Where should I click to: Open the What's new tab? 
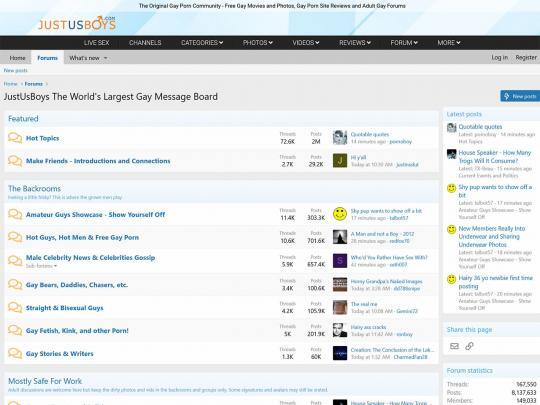pos(84,58)
